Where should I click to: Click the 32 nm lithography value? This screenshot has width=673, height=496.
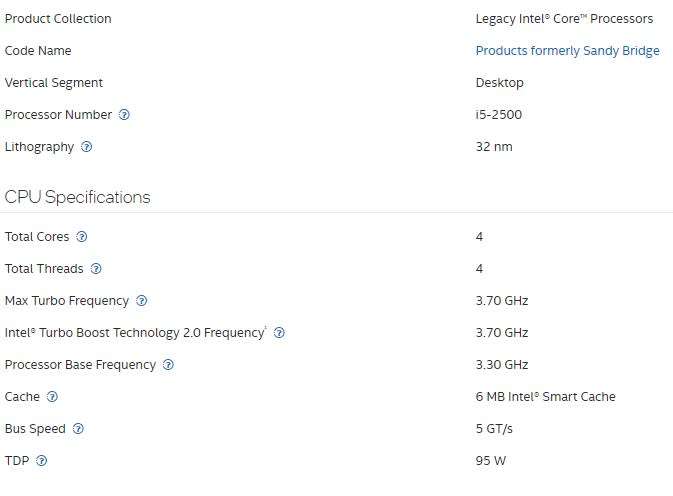coord(494,147)
